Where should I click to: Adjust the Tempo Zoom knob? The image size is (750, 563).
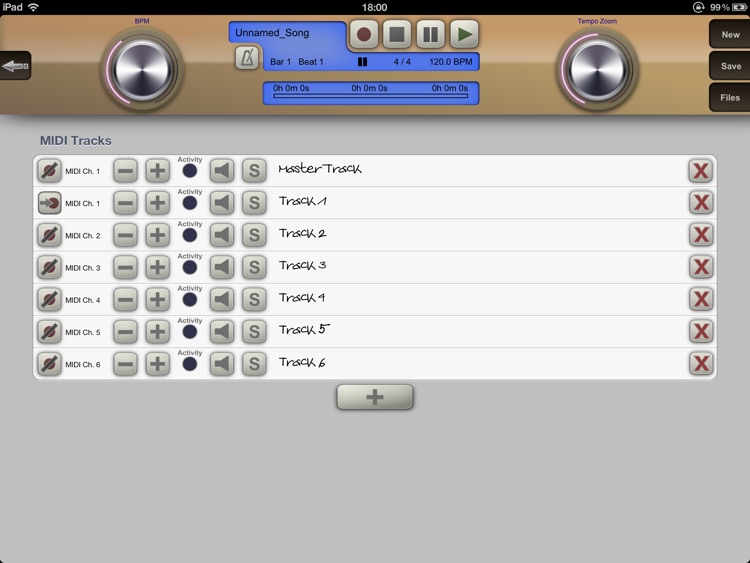[x=597, y=70]
